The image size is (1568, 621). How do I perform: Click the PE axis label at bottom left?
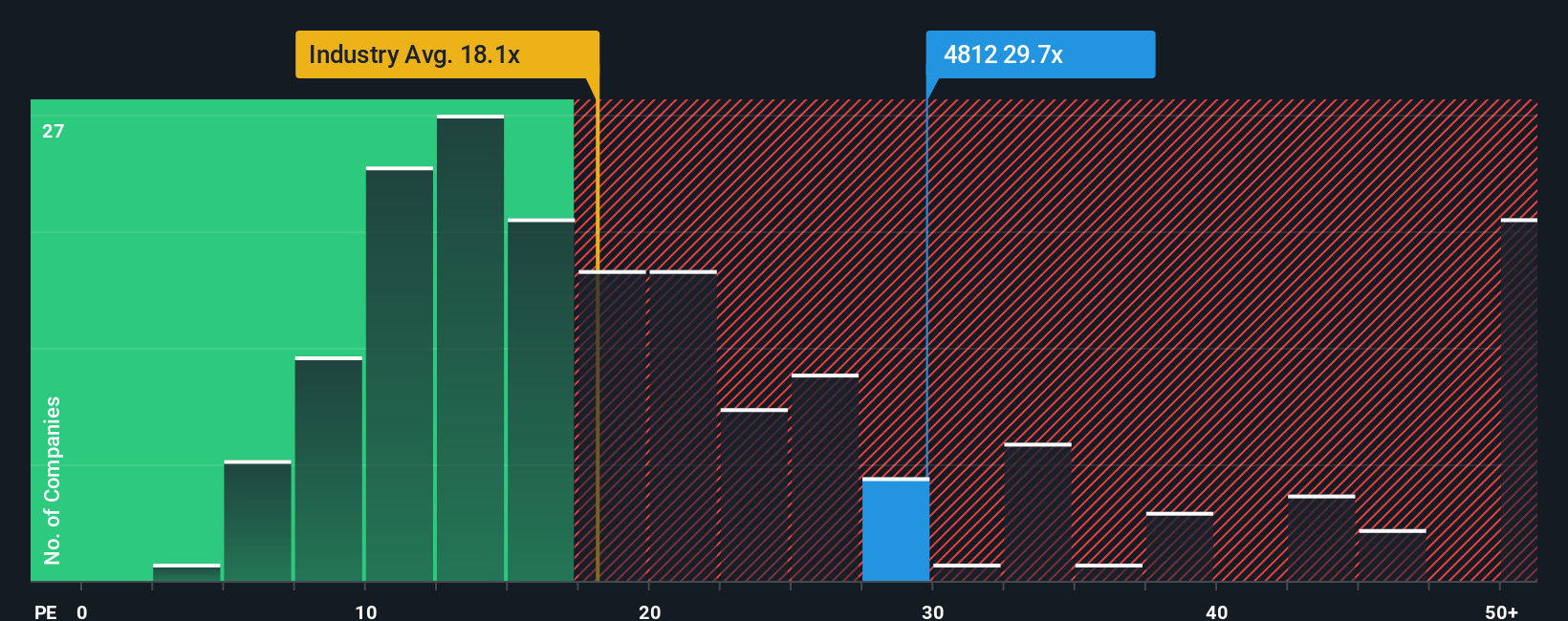point(45,611)
